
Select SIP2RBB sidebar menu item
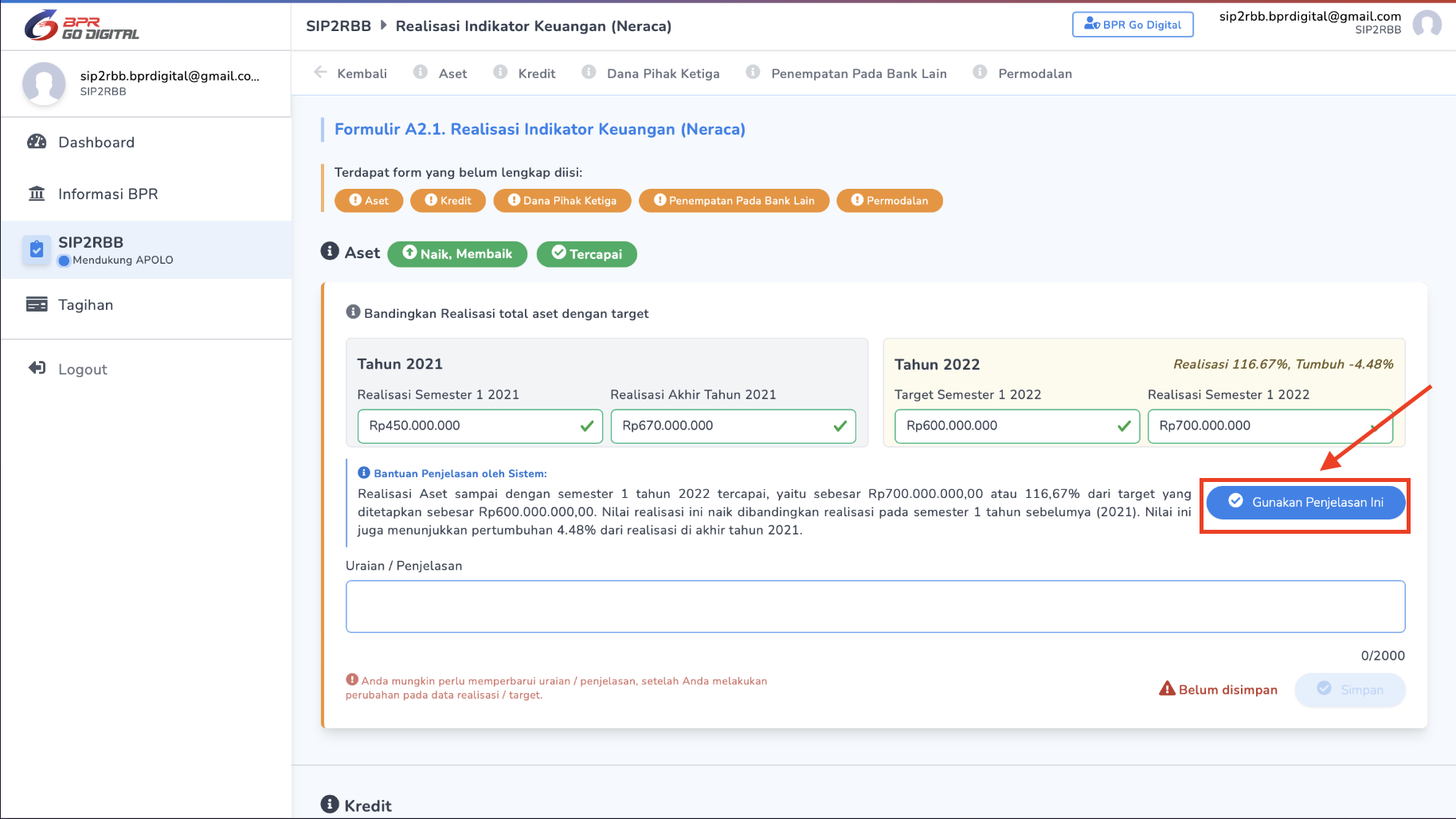click(x=146, y=249)
